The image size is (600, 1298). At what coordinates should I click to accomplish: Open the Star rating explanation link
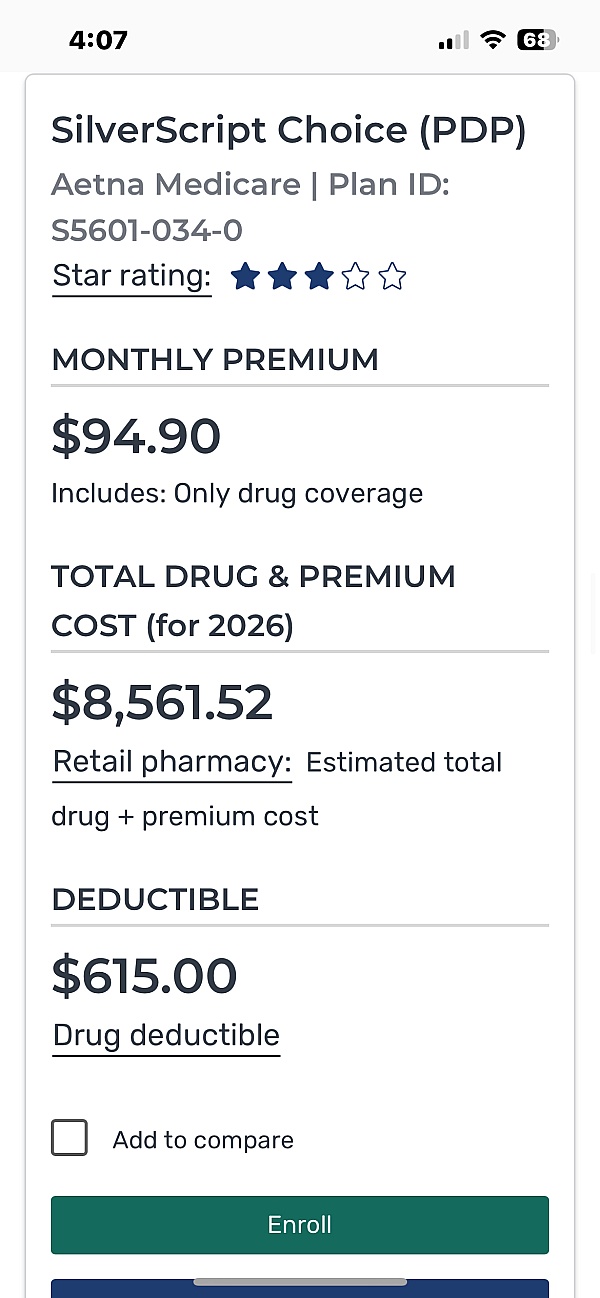coord(132,276)
